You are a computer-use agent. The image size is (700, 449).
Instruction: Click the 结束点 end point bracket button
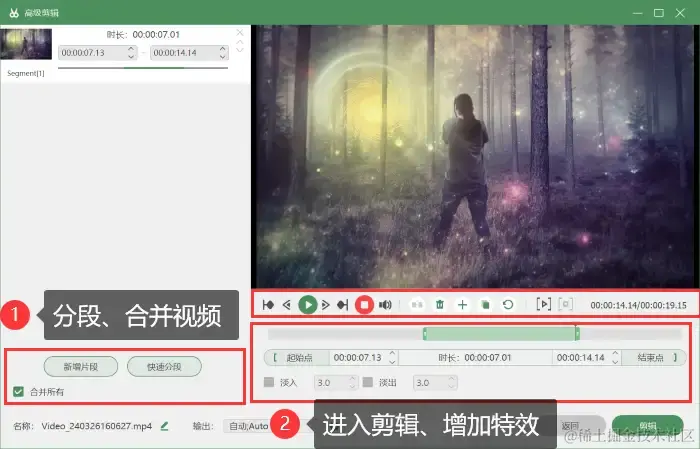654,358
